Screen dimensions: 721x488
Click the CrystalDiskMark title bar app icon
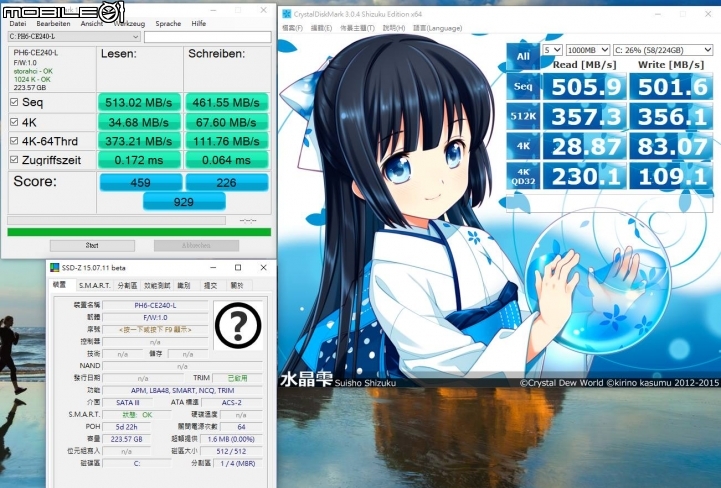click(x=287, y=14)
